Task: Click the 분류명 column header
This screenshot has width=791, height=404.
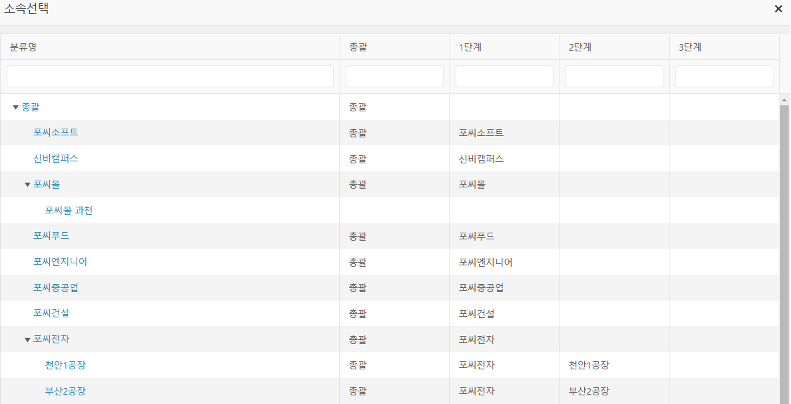Action: [170, 47]
